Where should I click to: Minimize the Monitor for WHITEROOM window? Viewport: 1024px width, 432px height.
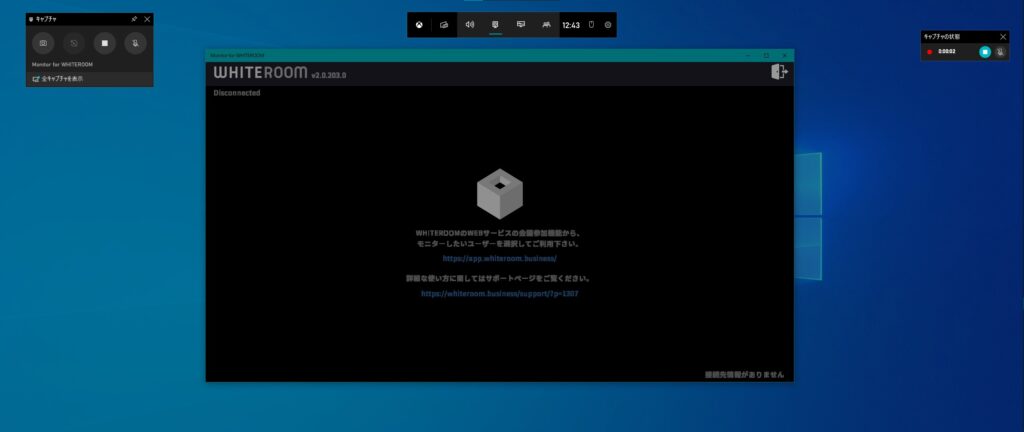click(748, 55)
